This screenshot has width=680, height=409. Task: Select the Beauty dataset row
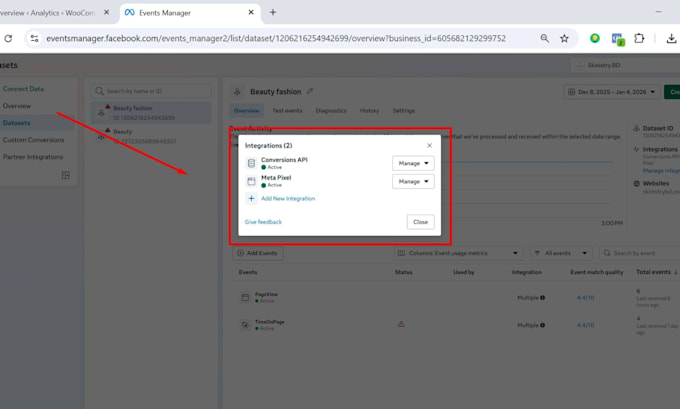[x=151, y=136]
